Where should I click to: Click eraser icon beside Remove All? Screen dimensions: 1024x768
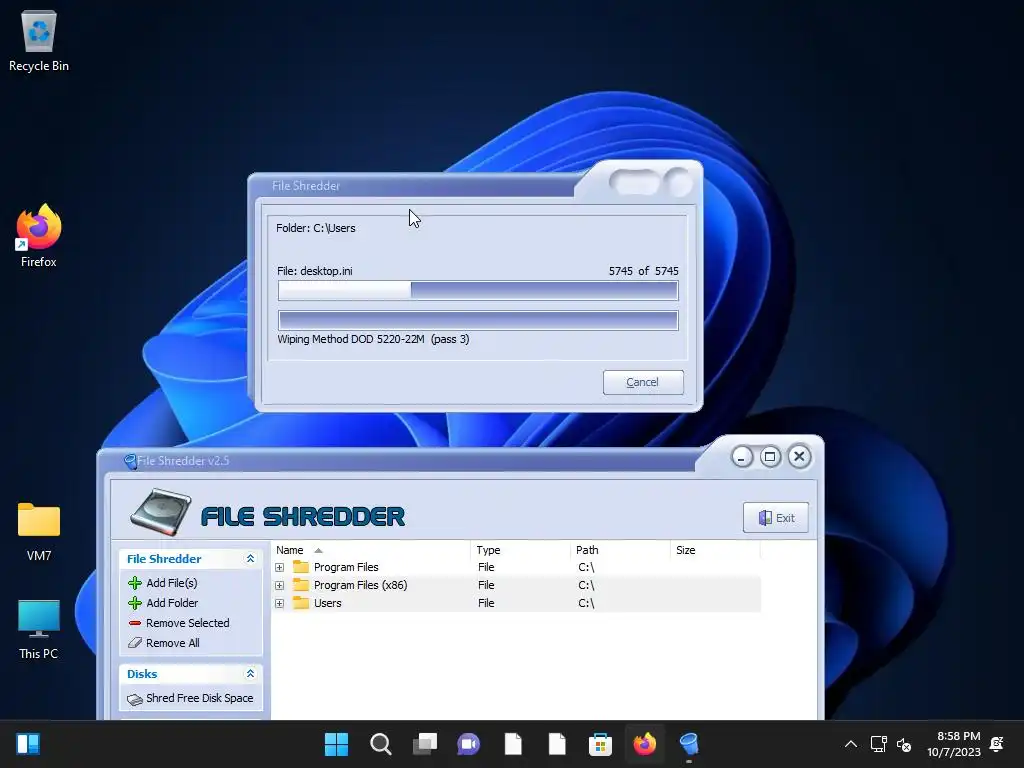pos(135,643)
